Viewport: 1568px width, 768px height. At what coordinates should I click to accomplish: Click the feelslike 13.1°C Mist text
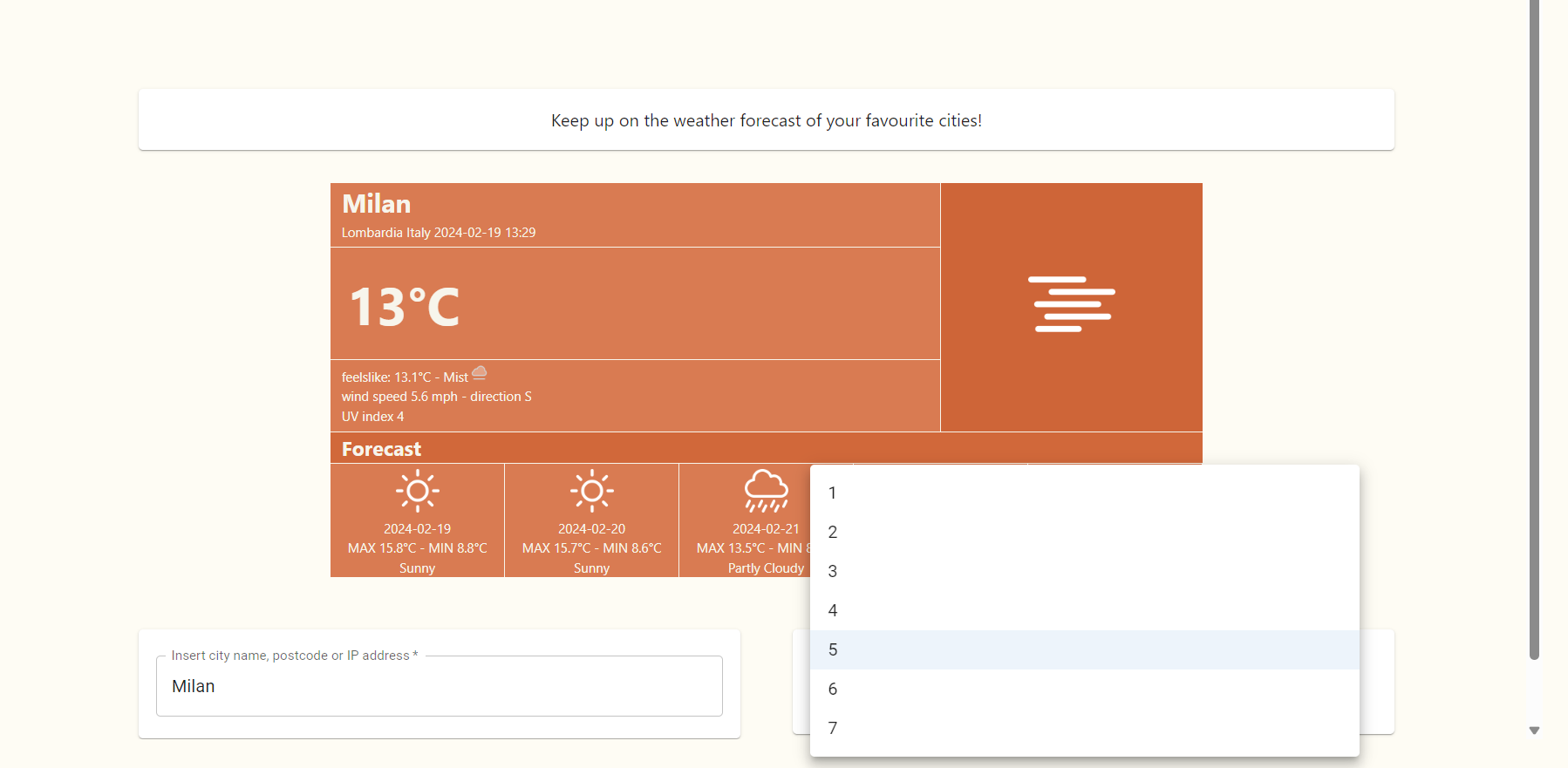point(405,377)
